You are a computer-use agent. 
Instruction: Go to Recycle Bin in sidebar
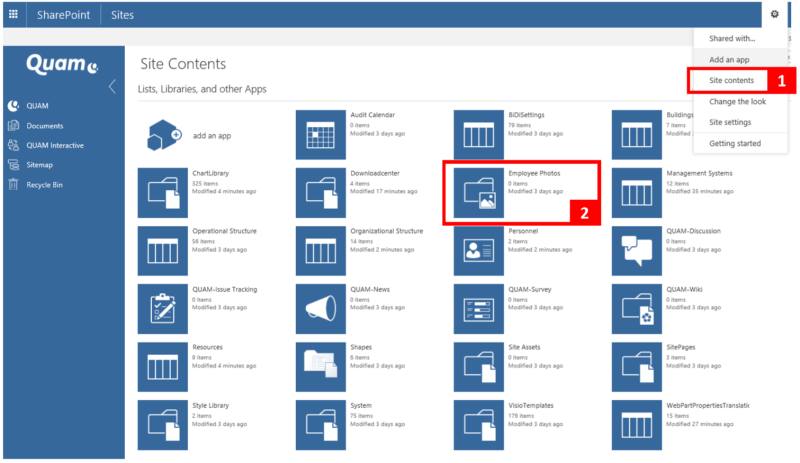pos(45,184)
